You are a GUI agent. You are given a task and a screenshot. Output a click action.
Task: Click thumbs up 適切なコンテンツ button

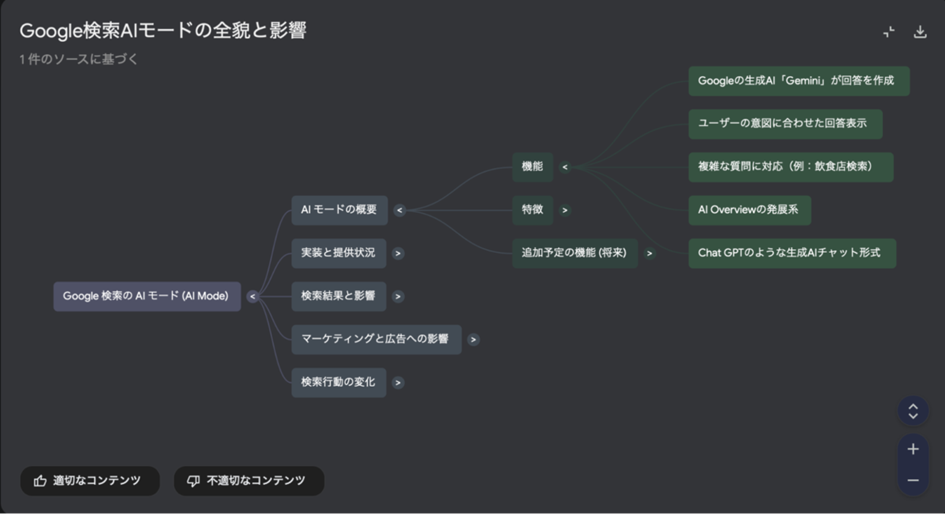coord(89,481)
